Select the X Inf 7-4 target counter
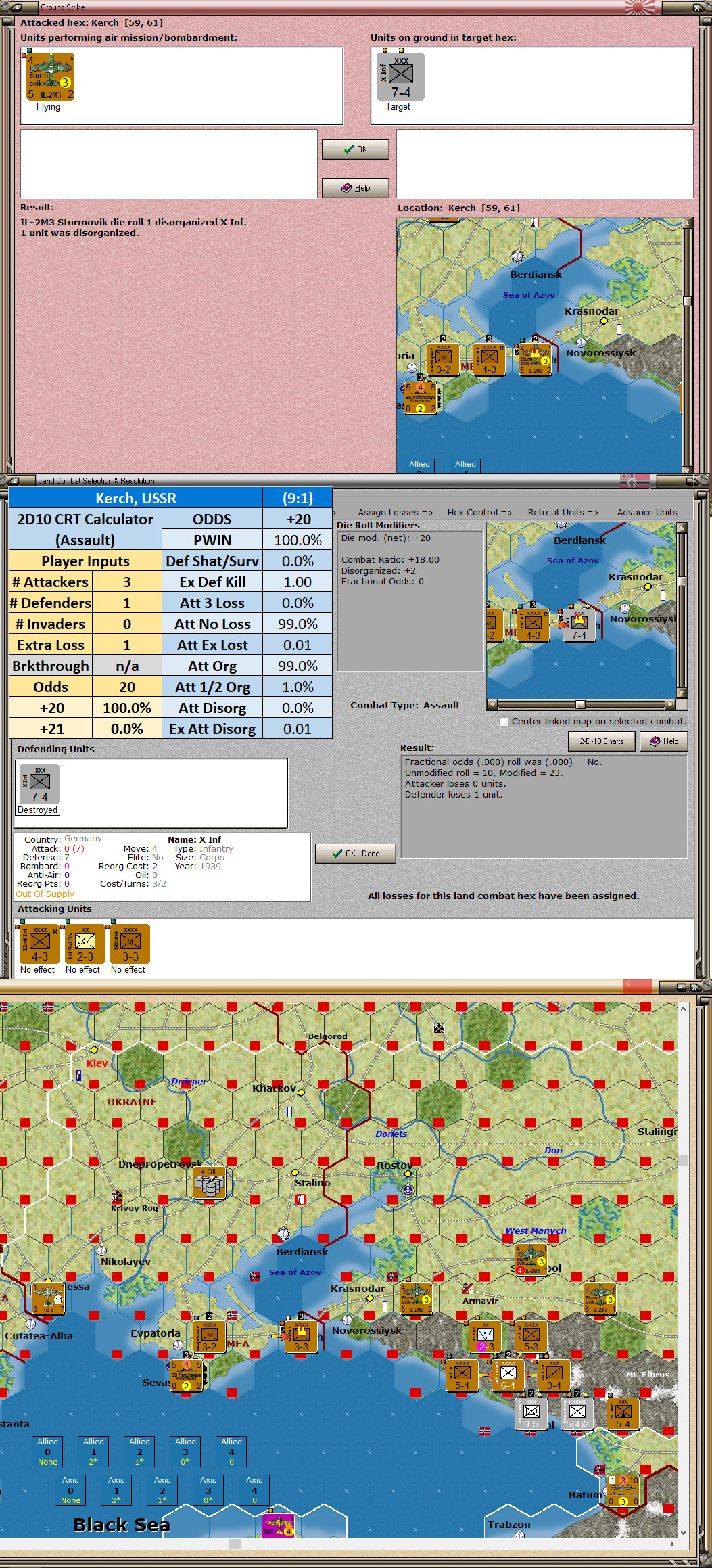 point(400,77)
